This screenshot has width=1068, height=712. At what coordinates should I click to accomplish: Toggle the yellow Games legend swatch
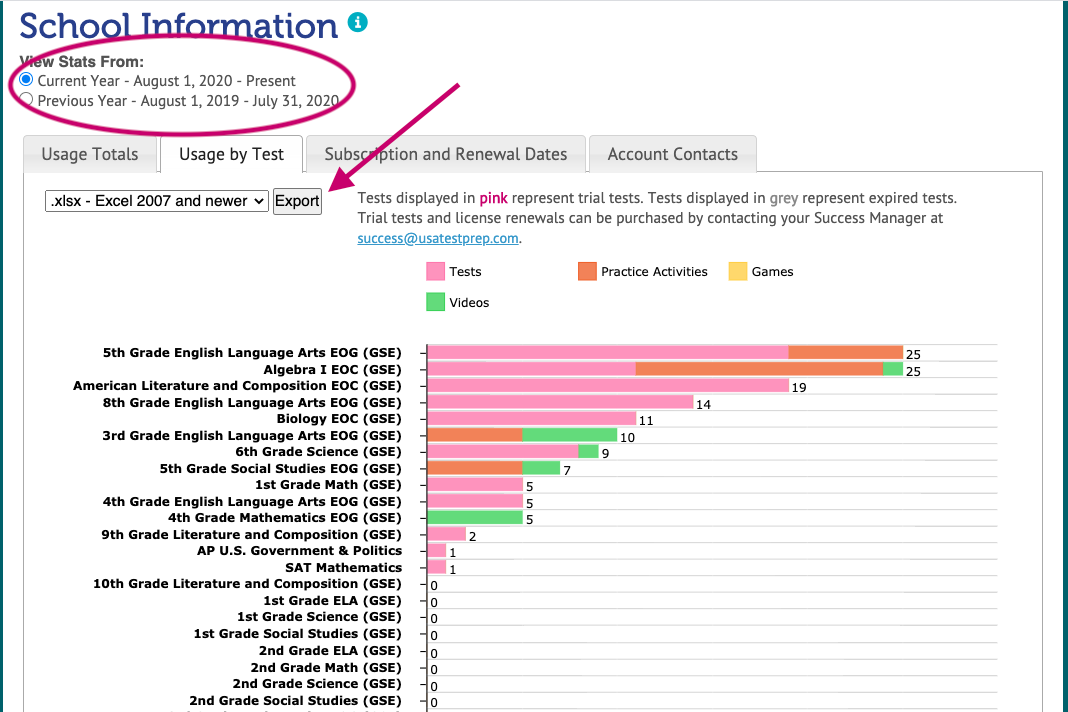(738, 271)
